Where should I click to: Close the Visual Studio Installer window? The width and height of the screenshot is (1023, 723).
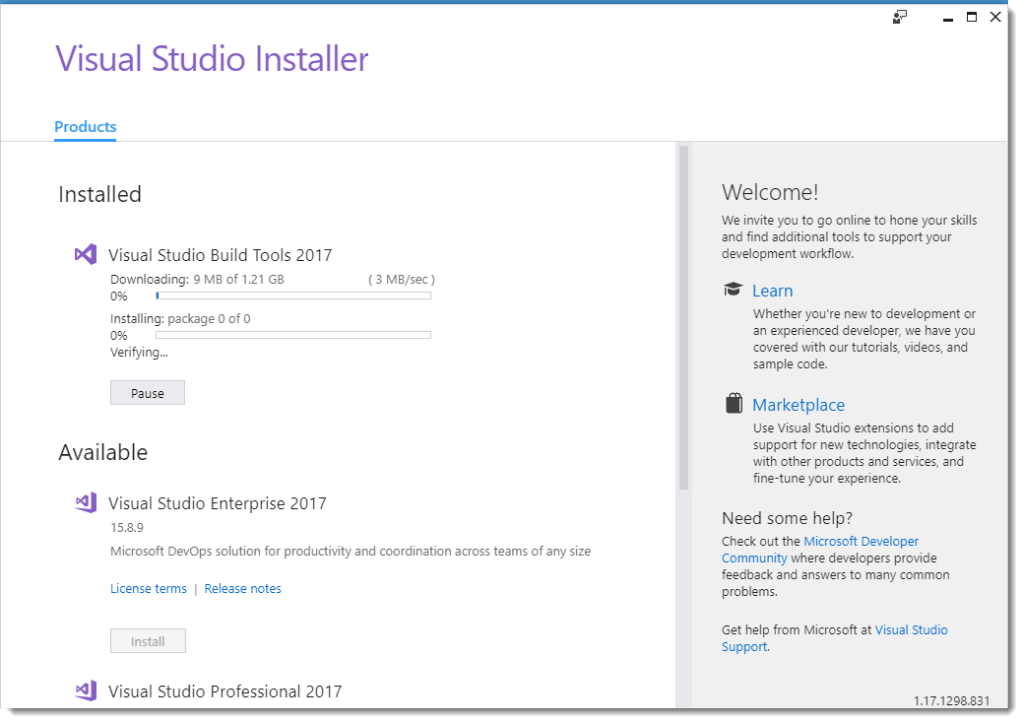(x=995, y=17)
